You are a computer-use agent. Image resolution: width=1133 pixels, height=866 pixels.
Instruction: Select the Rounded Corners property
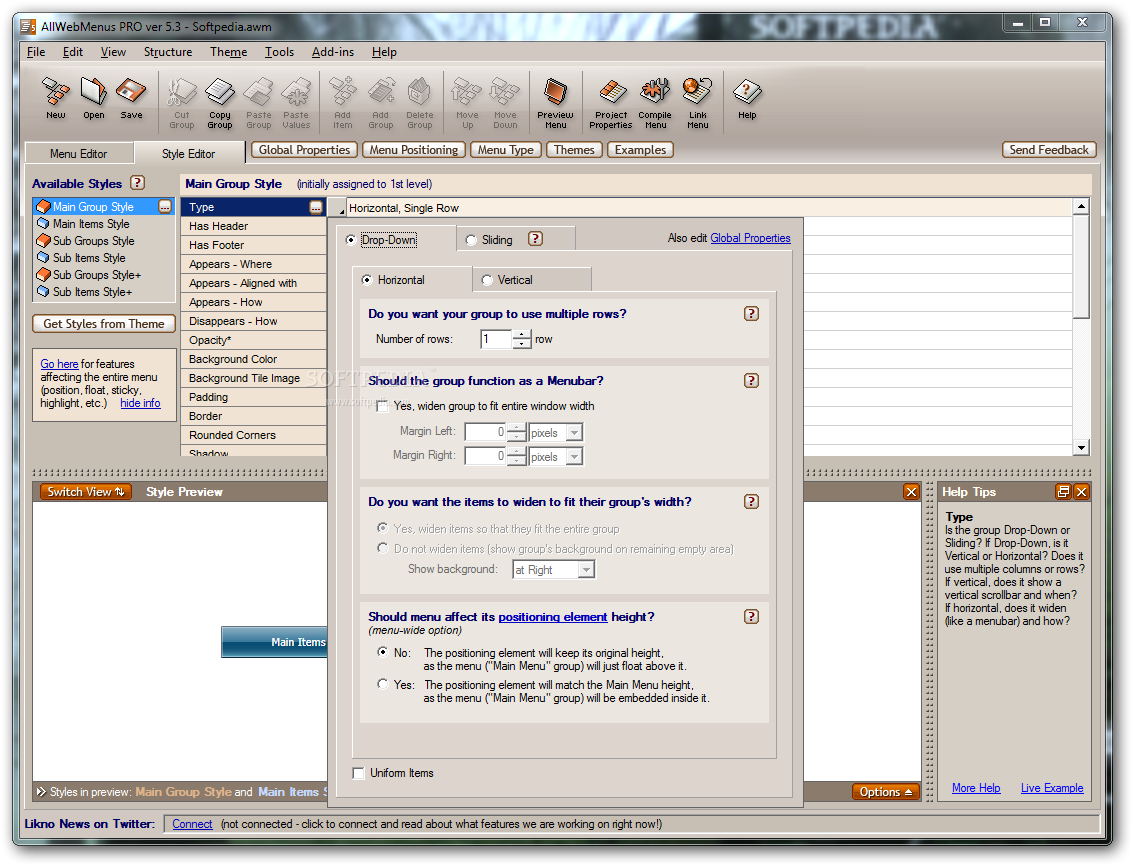point(253,434)
